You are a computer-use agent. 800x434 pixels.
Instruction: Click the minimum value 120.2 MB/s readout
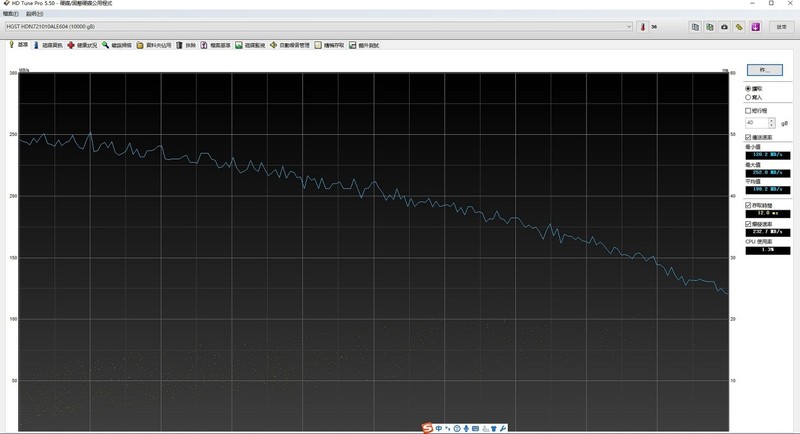coord(768,155)
